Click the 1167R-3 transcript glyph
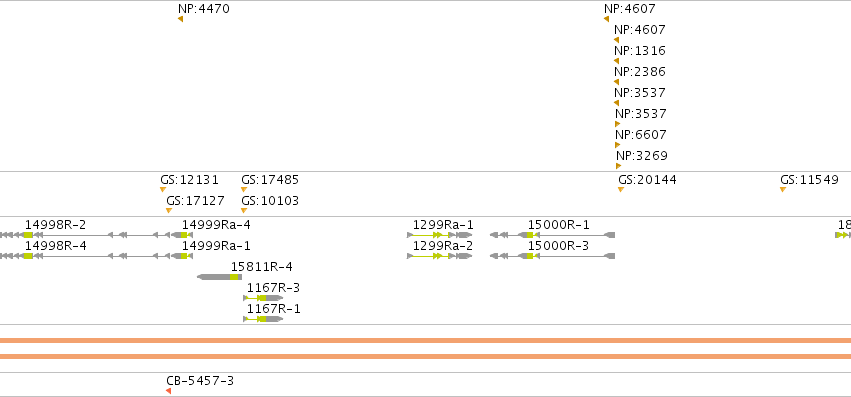Viewport: 851px width, 397px height. 263,298
